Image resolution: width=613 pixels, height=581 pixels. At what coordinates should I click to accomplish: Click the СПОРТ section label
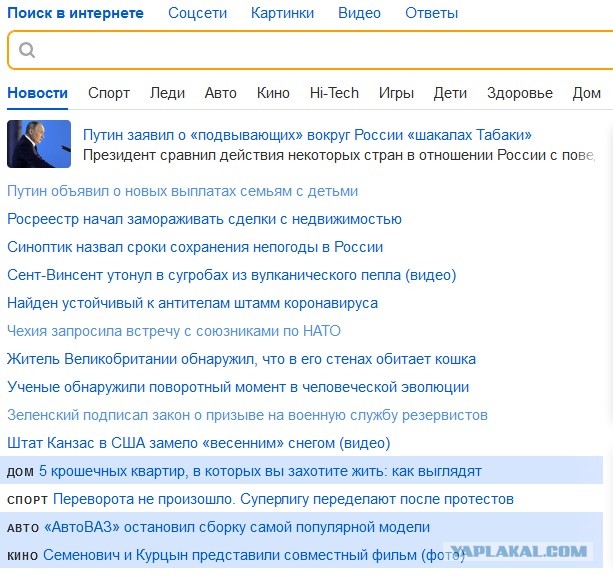click(27, 500)
